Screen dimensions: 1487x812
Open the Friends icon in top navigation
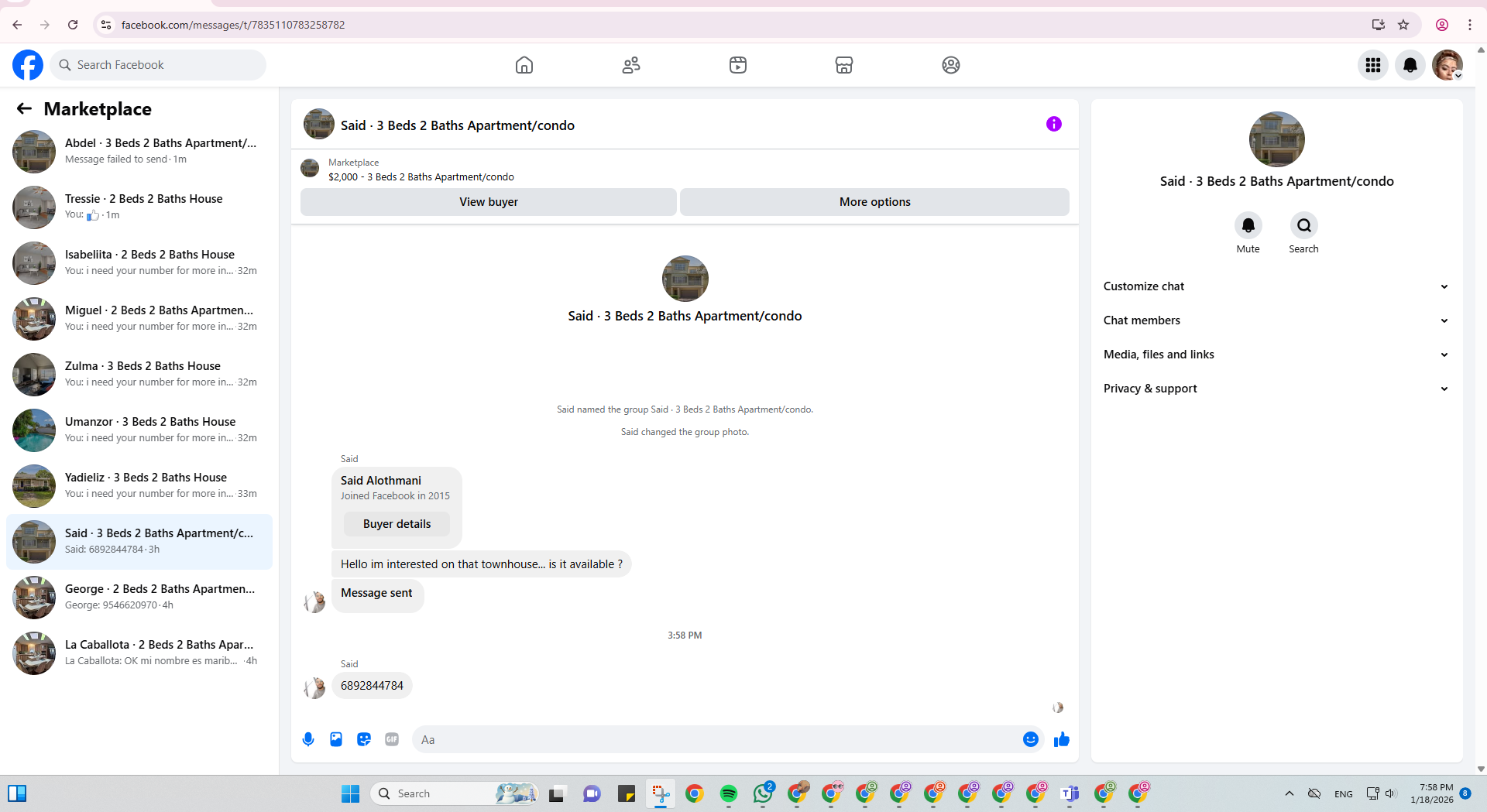pos(631,65)
